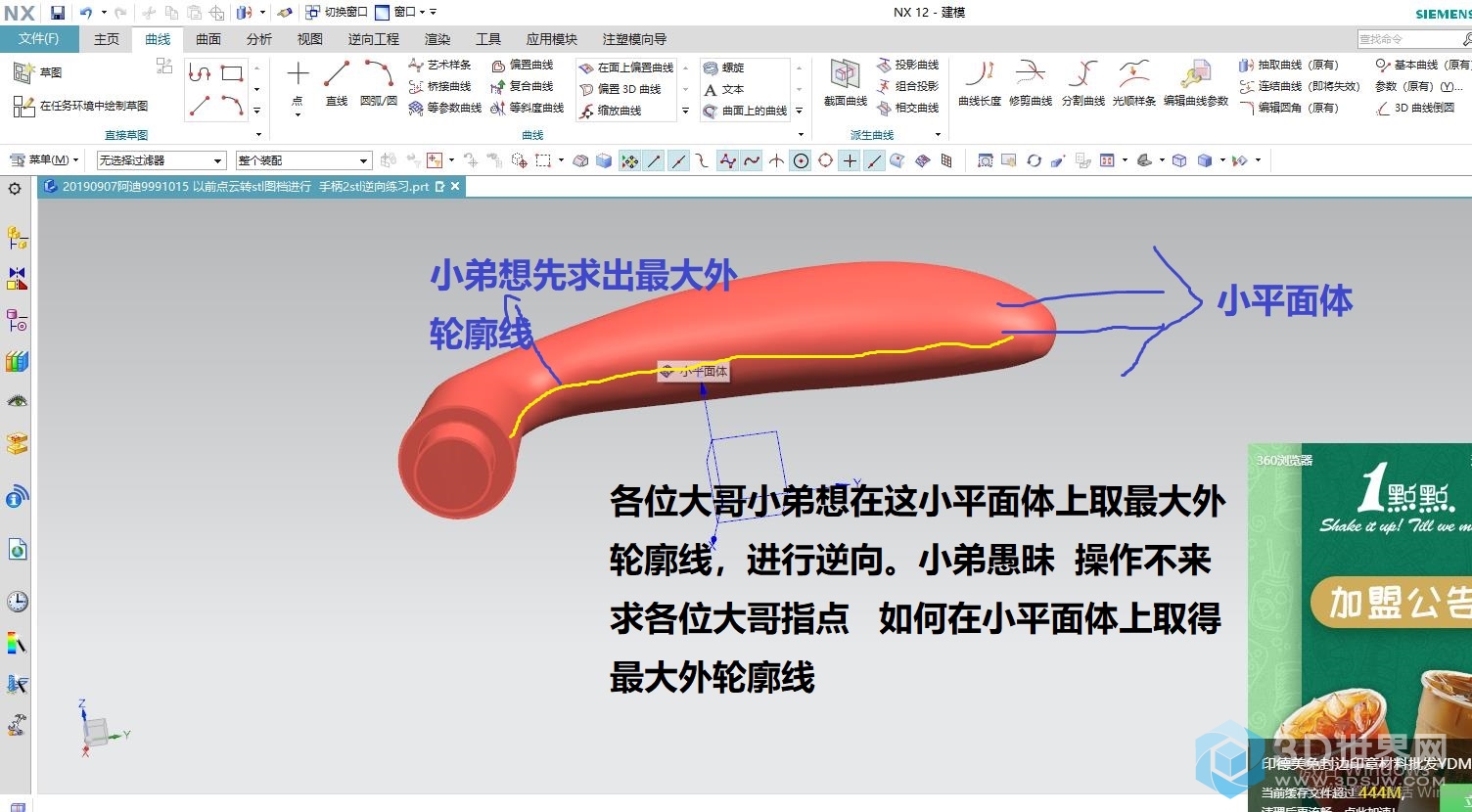Undo the last action in the title bar

tap(86, 13)
